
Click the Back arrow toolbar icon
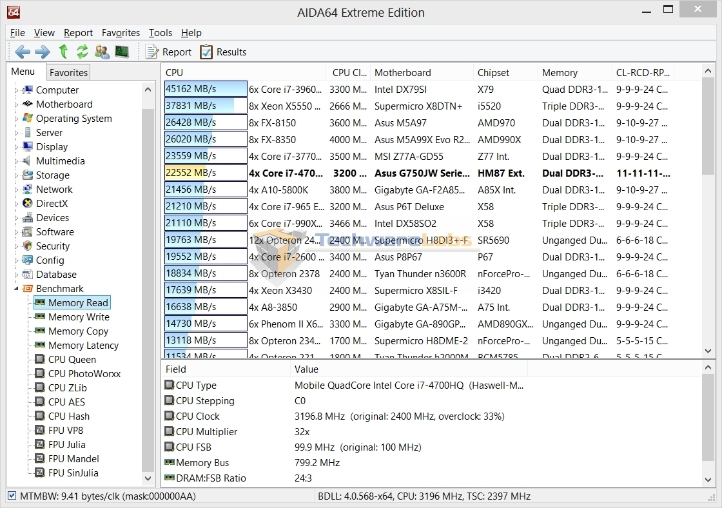[22, 52]
